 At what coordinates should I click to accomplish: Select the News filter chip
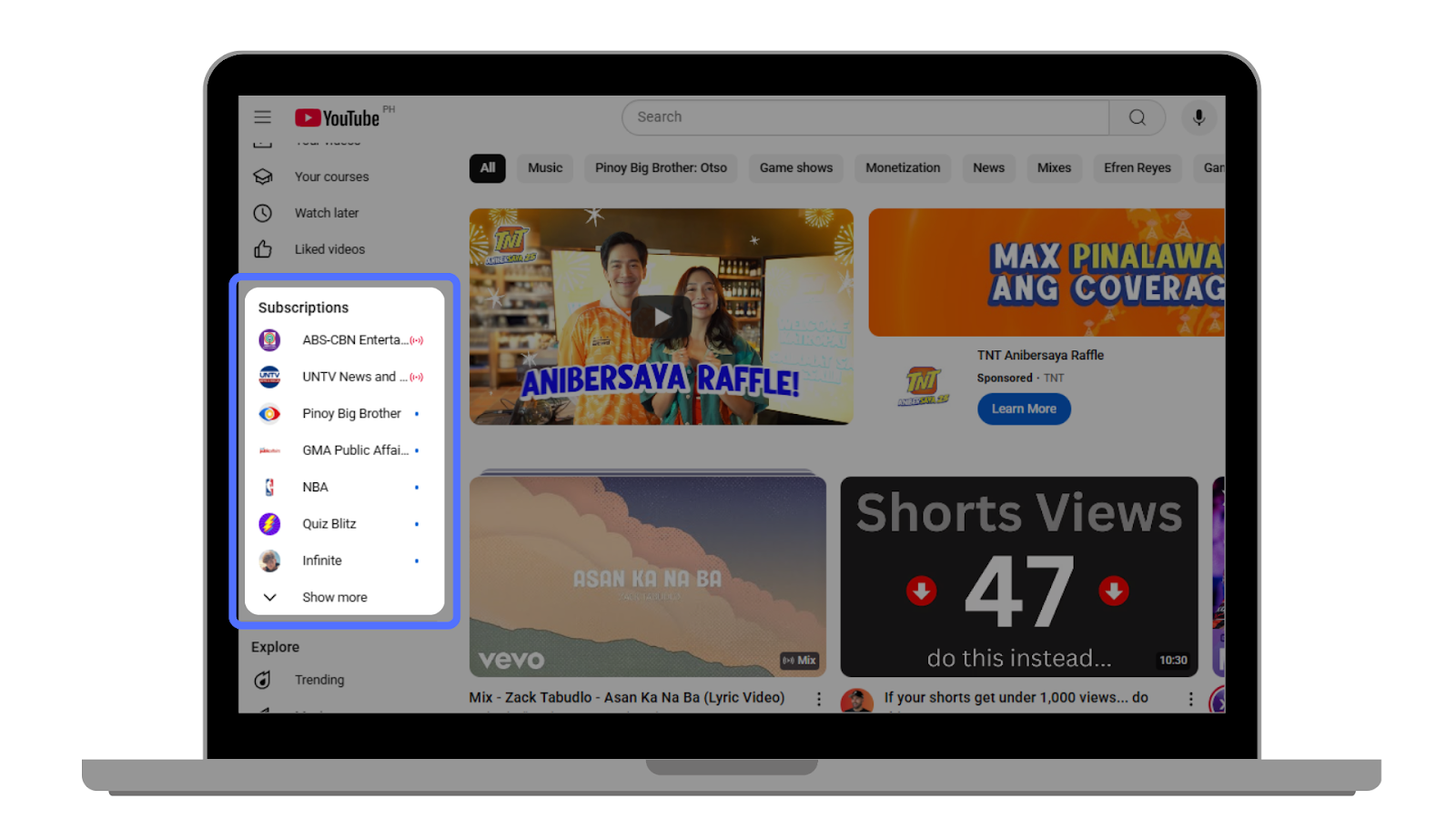point(988,167)
